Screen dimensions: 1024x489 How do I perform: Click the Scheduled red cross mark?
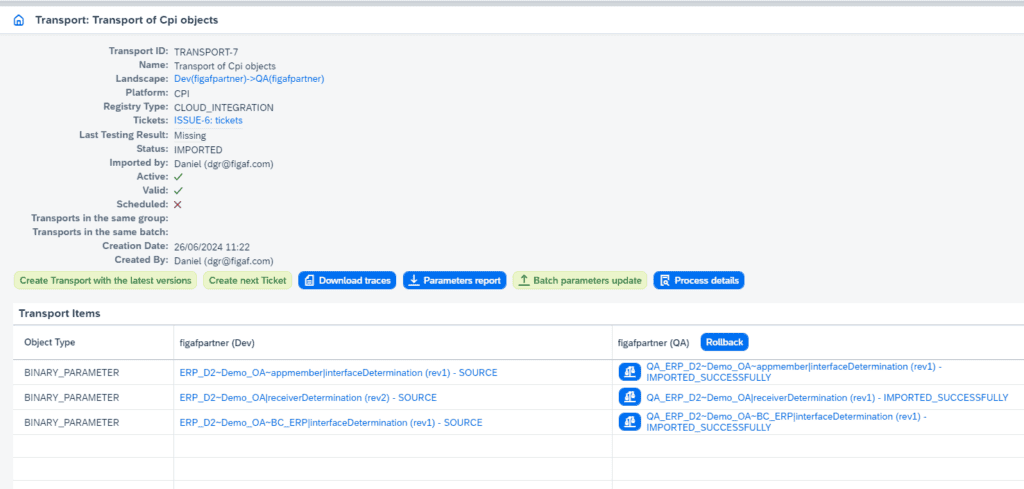178,204
